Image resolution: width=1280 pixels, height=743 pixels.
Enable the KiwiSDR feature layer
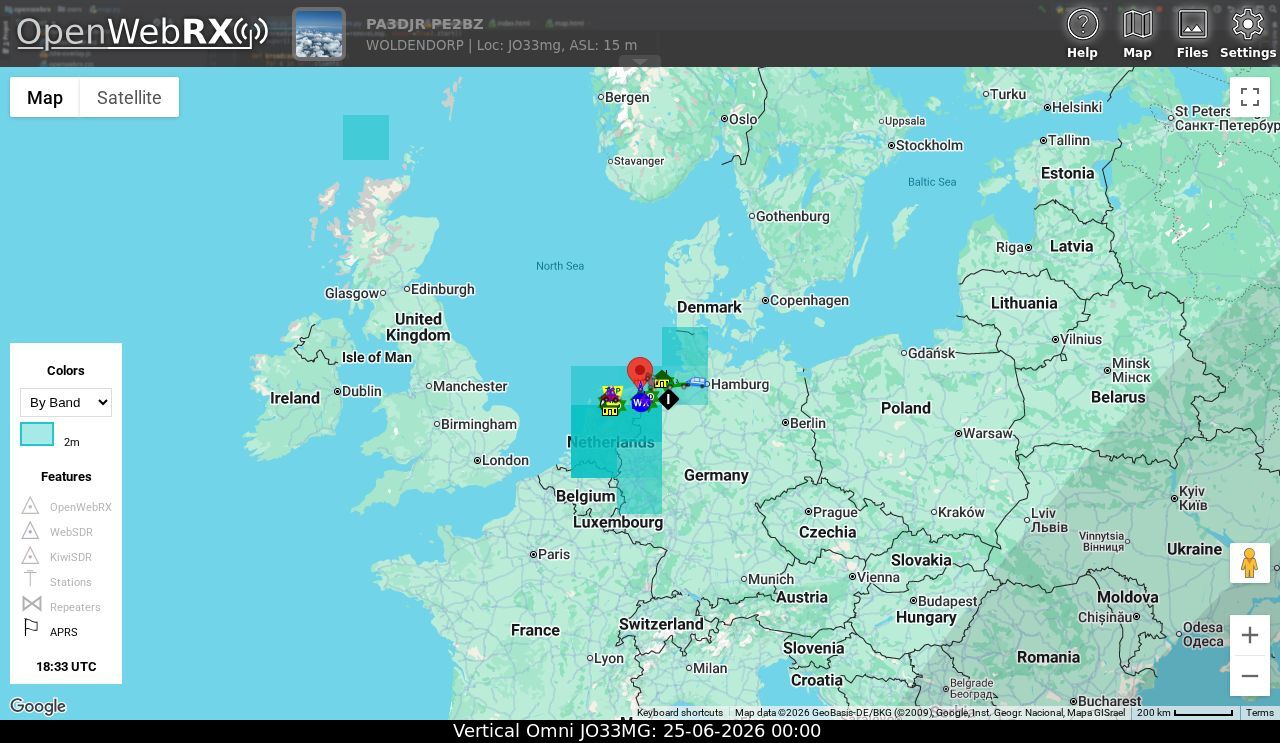56,557
